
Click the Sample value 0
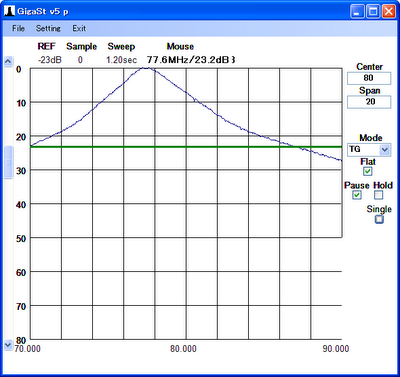(80, 60)
